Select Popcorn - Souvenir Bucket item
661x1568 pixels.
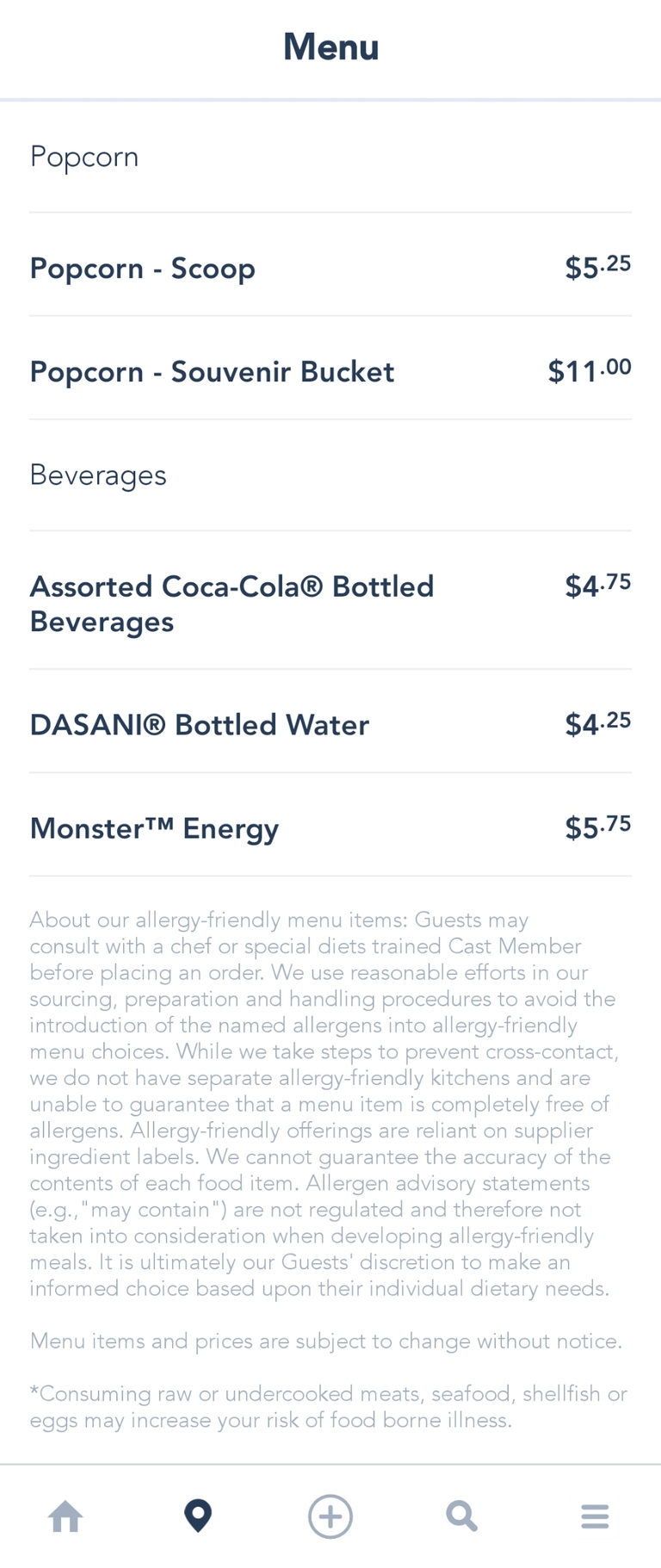point(212,372)
